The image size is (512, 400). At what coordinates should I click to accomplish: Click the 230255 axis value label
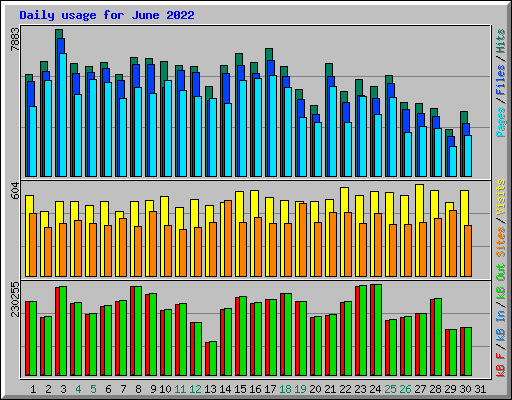pyautogui.click(x=15, y=299)
